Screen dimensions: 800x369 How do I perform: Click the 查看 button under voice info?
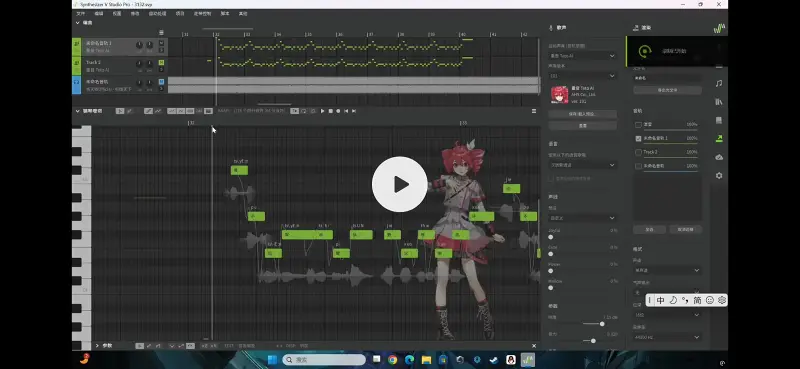coord(582,126)
